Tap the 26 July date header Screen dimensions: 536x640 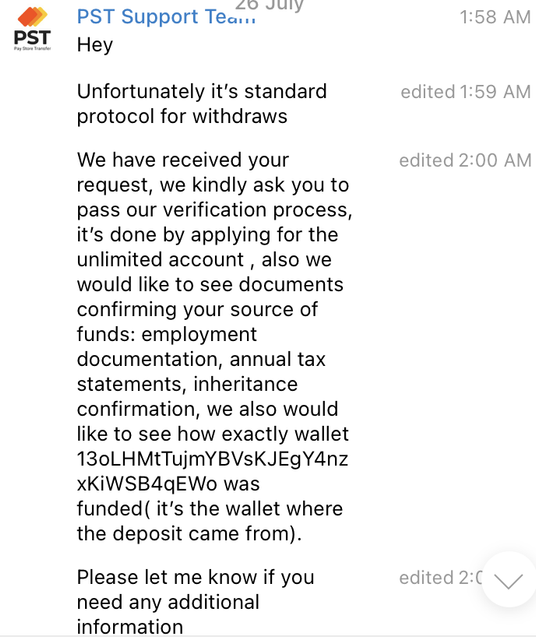pyautogui.click(x=269, y=5)
